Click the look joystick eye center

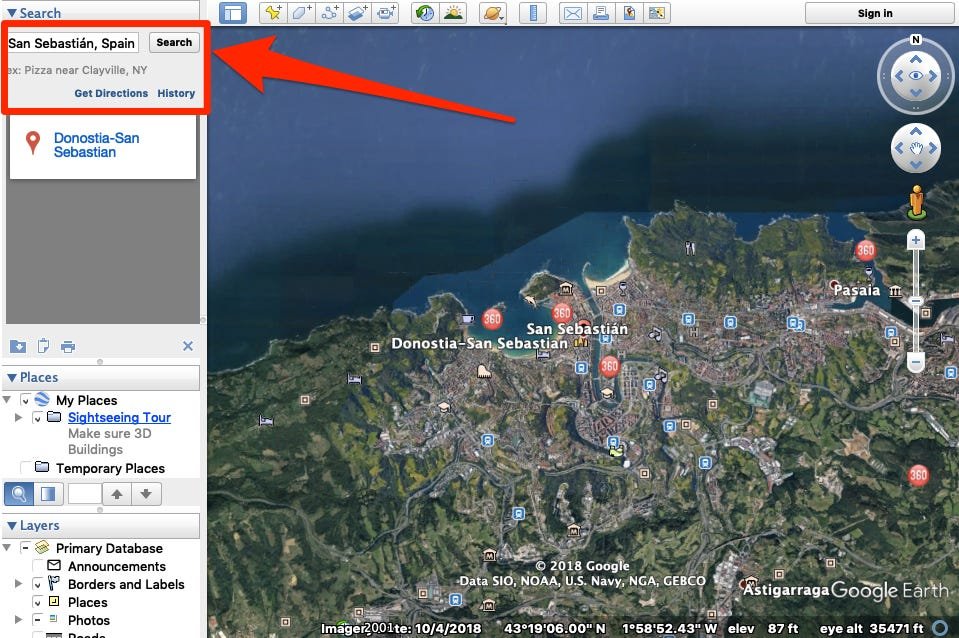916,76
